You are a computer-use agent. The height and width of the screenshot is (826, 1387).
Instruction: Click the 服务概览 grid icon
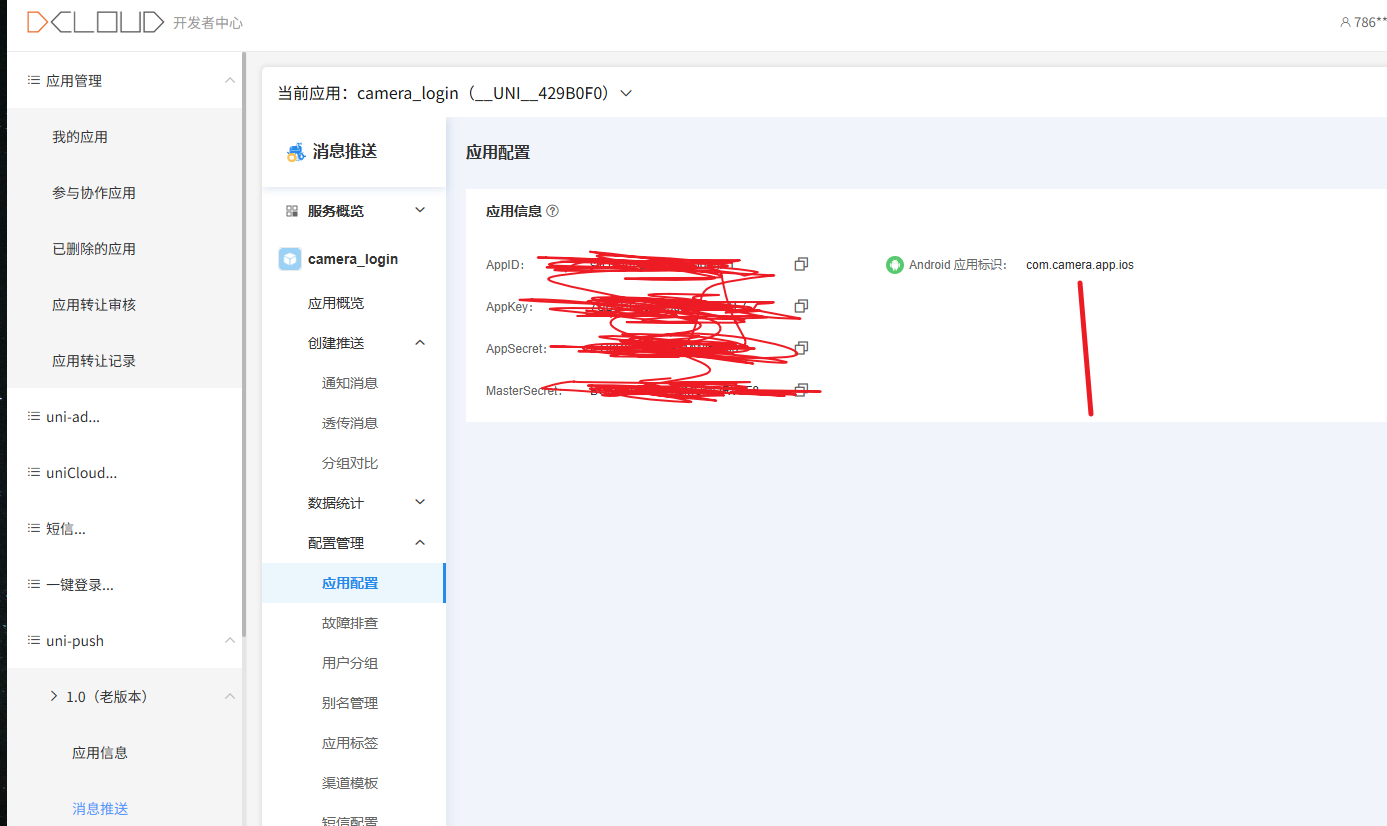click(x=292, y=211)
